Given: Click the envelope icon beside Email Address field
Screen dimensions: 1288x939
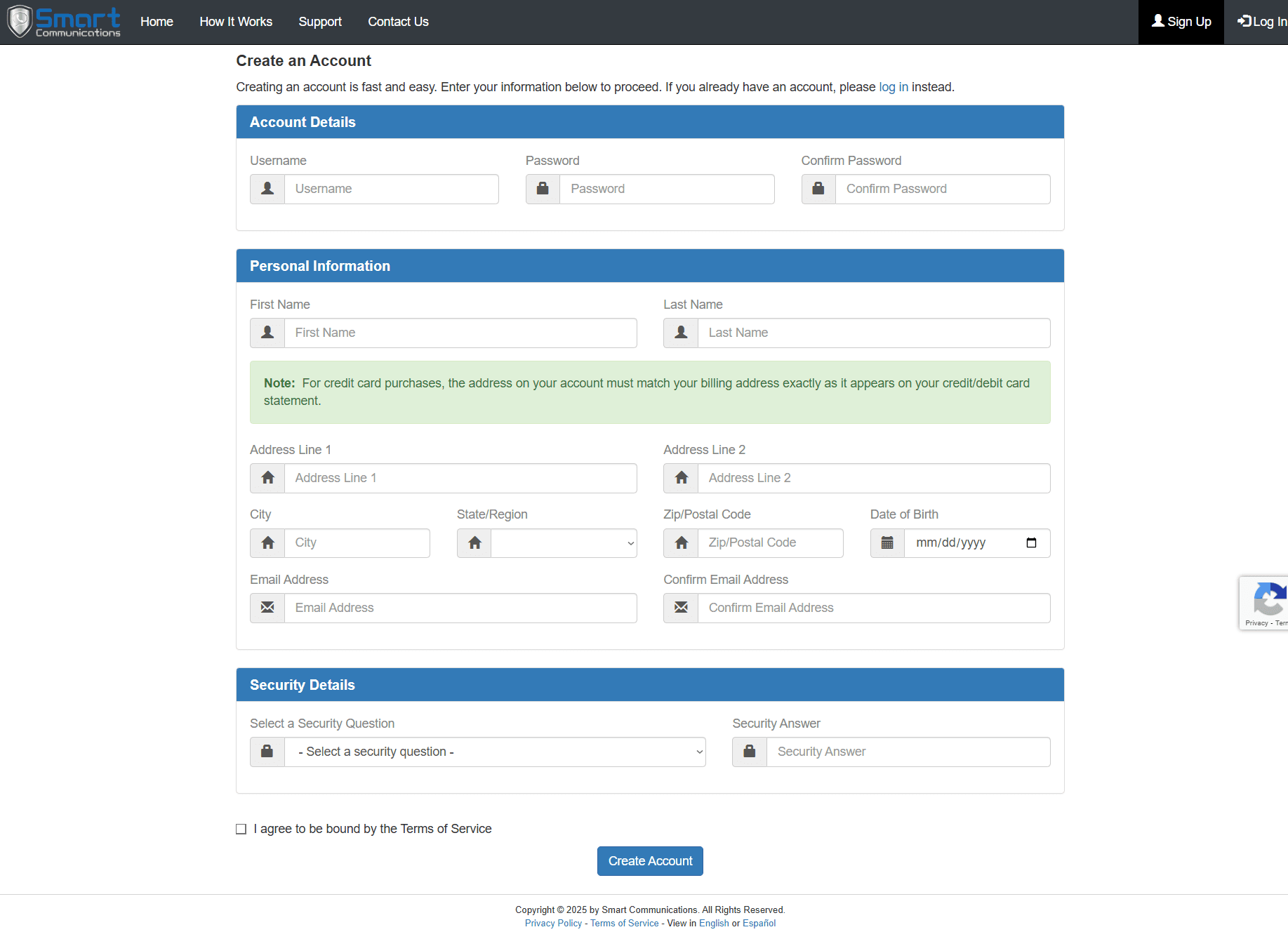Looking at the screenshot, I should point(267,608).
